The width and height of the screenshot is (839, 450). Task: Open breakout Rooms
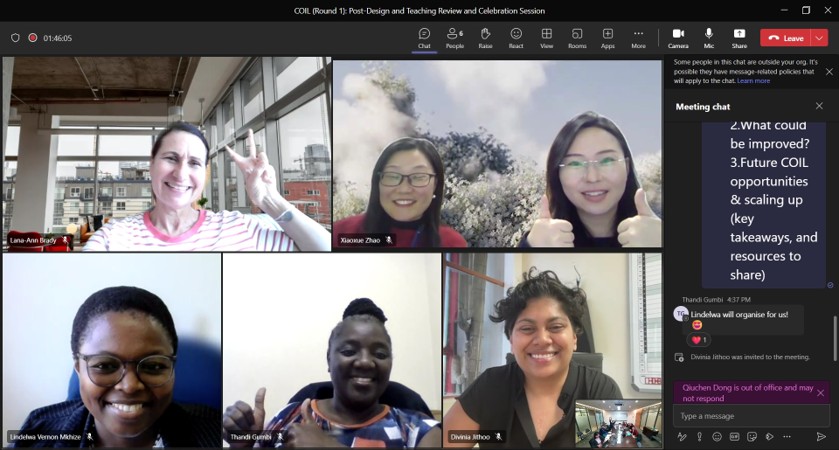coord(577,37)
